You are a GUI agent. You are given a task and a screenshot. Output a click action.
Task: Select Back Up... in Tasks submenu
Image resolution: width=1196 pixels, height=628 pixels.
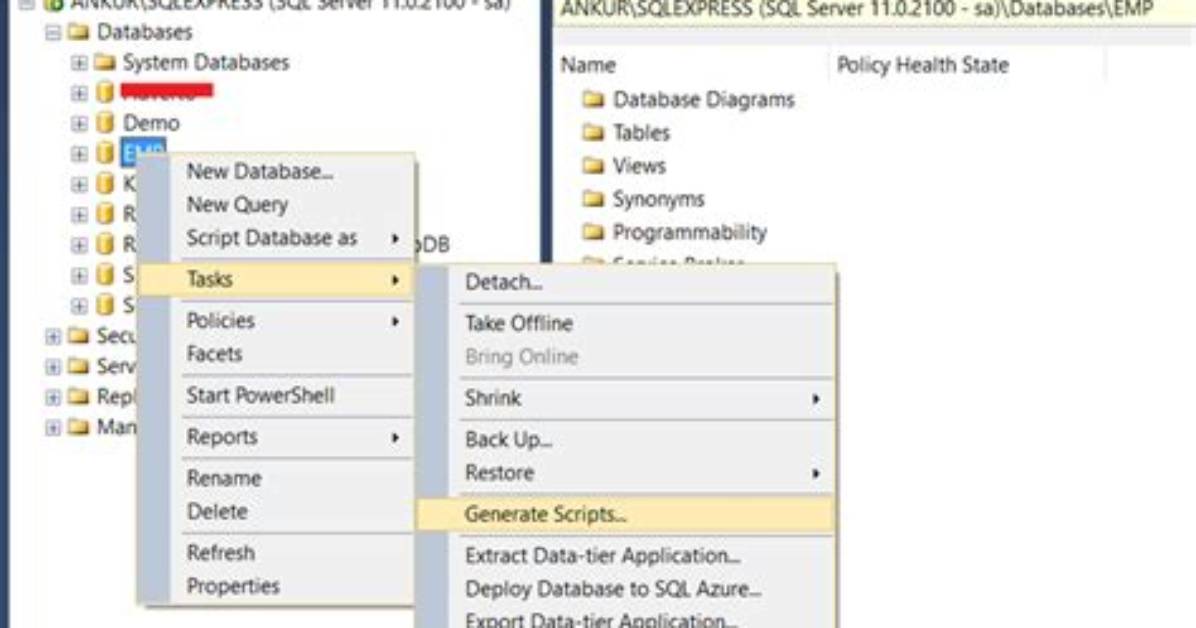[626, 440]
